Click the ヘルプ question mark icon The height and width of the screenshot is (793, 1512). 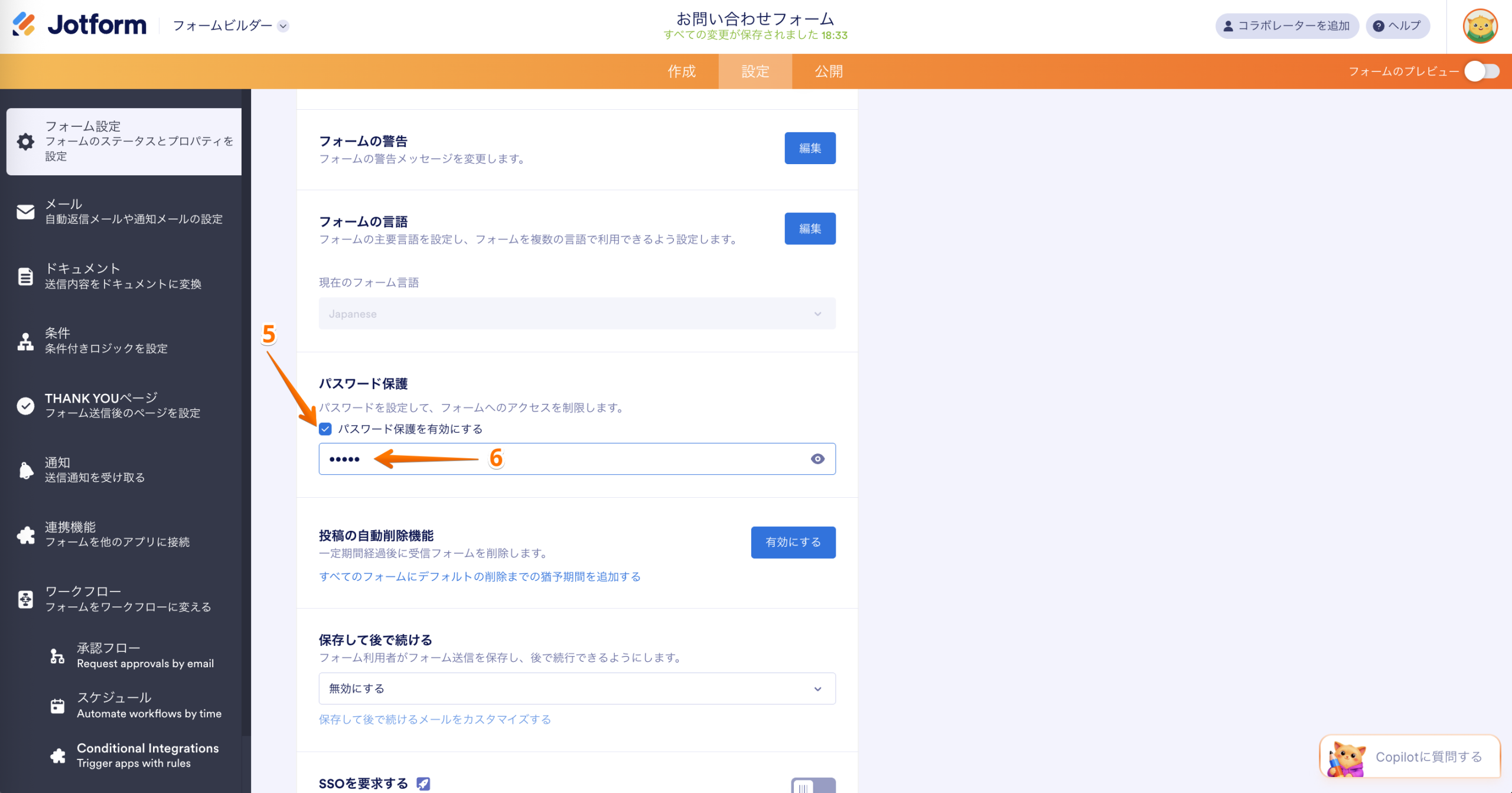point(1379,26)
